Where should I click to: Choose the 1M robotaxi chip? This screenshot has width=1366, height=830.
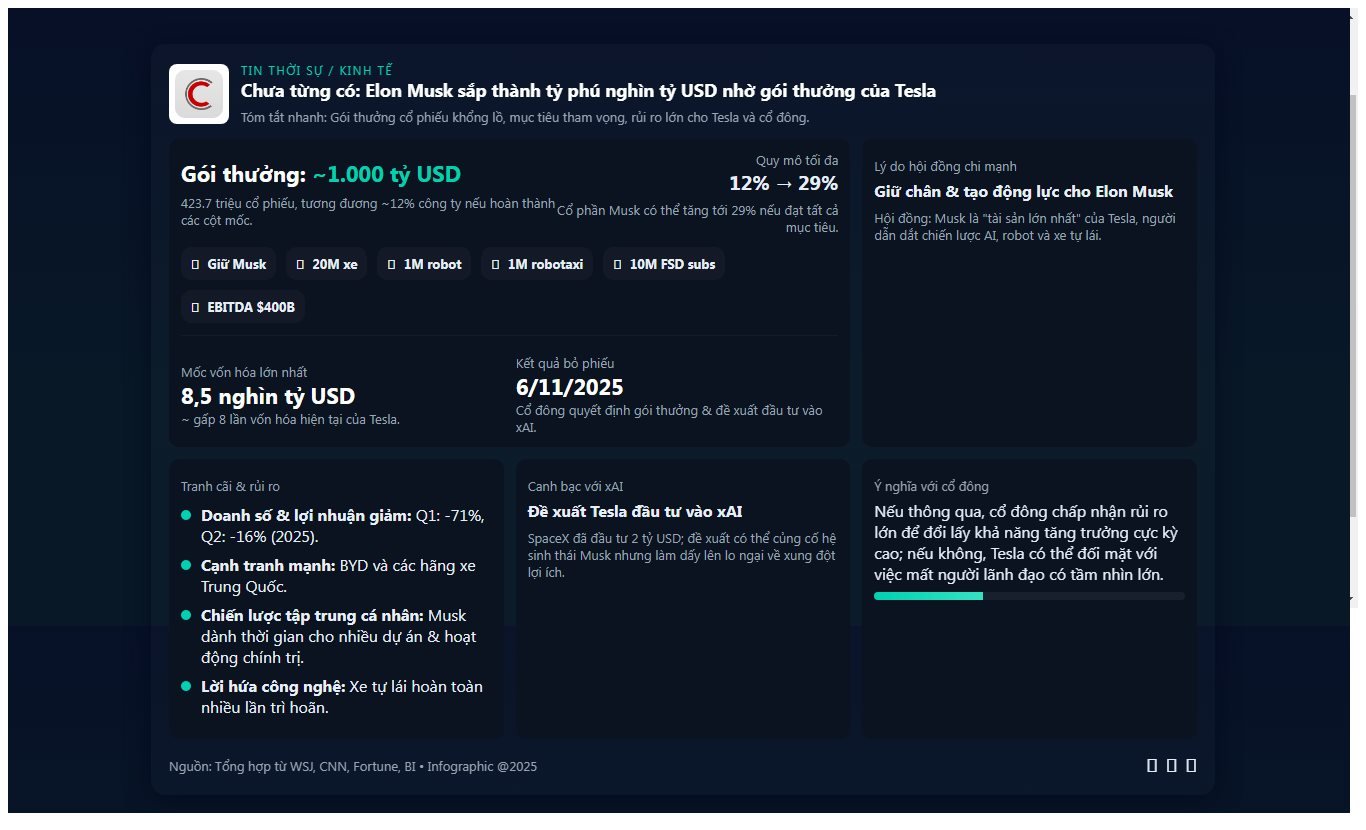pos(537,264)
